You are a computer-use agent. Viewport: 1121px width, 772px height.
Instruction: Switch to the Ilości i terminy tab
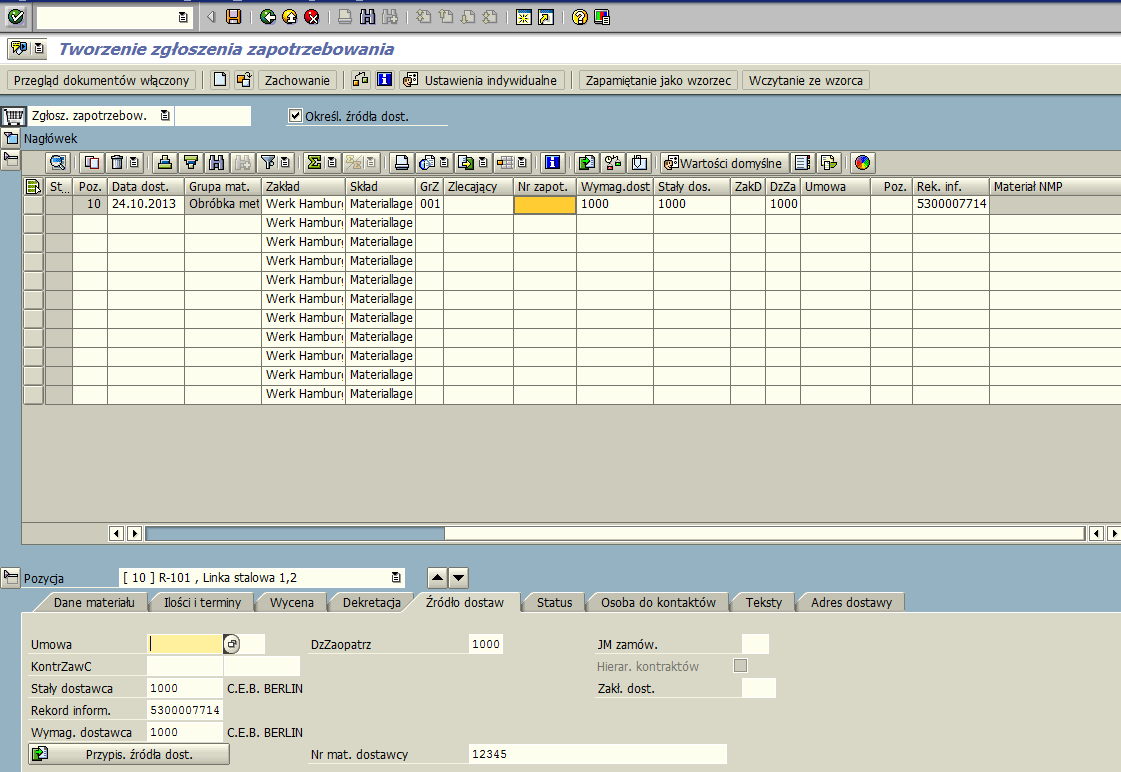[x=202, y=603]
